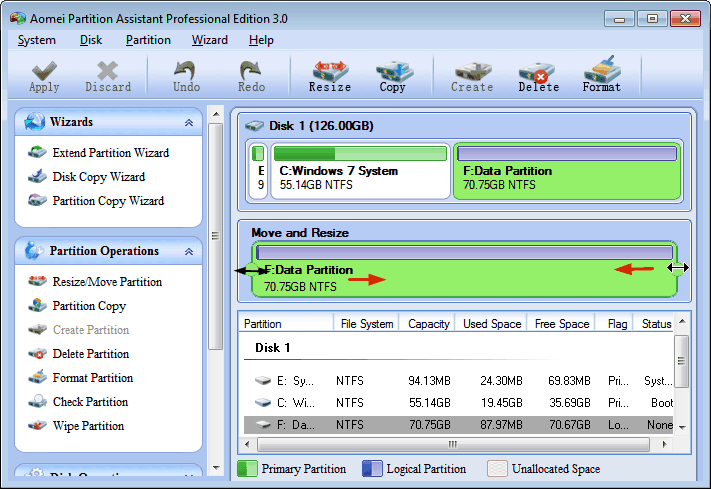Click the drive icon in the C: row

[x=263, y=402]
